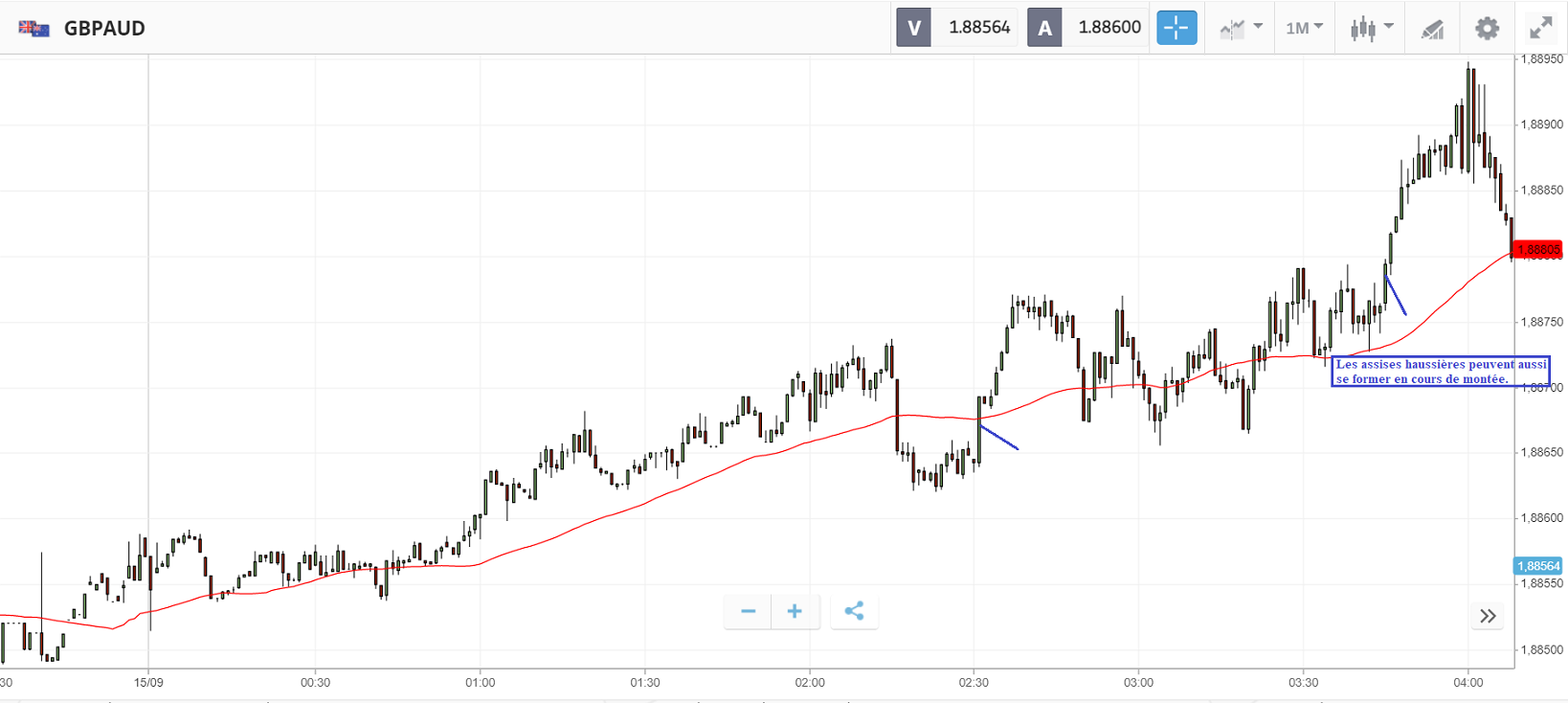Click the V sell price button
Viewport: 1568px width, 703px height.
[913, 28]
